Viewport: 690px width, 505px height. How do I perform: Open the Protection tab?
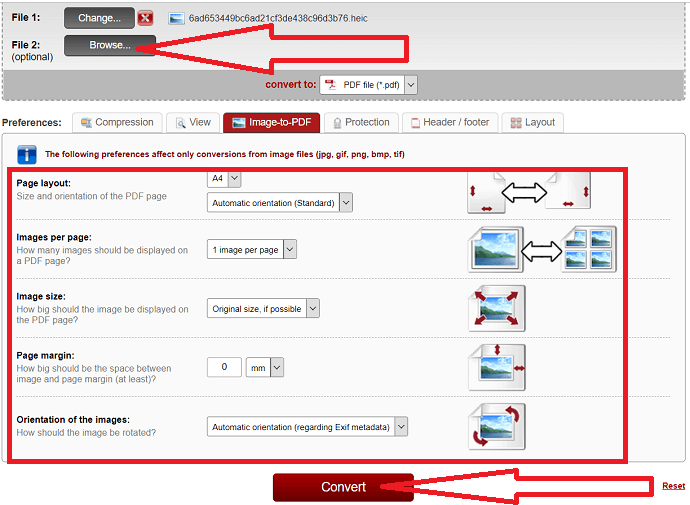coord(361,122)
